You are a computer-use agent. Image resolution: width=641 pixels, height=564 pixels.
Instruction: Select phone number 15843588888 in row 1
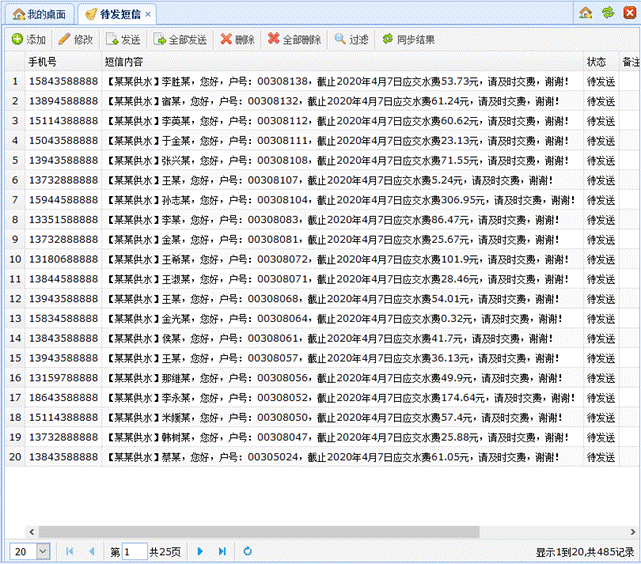63,81
